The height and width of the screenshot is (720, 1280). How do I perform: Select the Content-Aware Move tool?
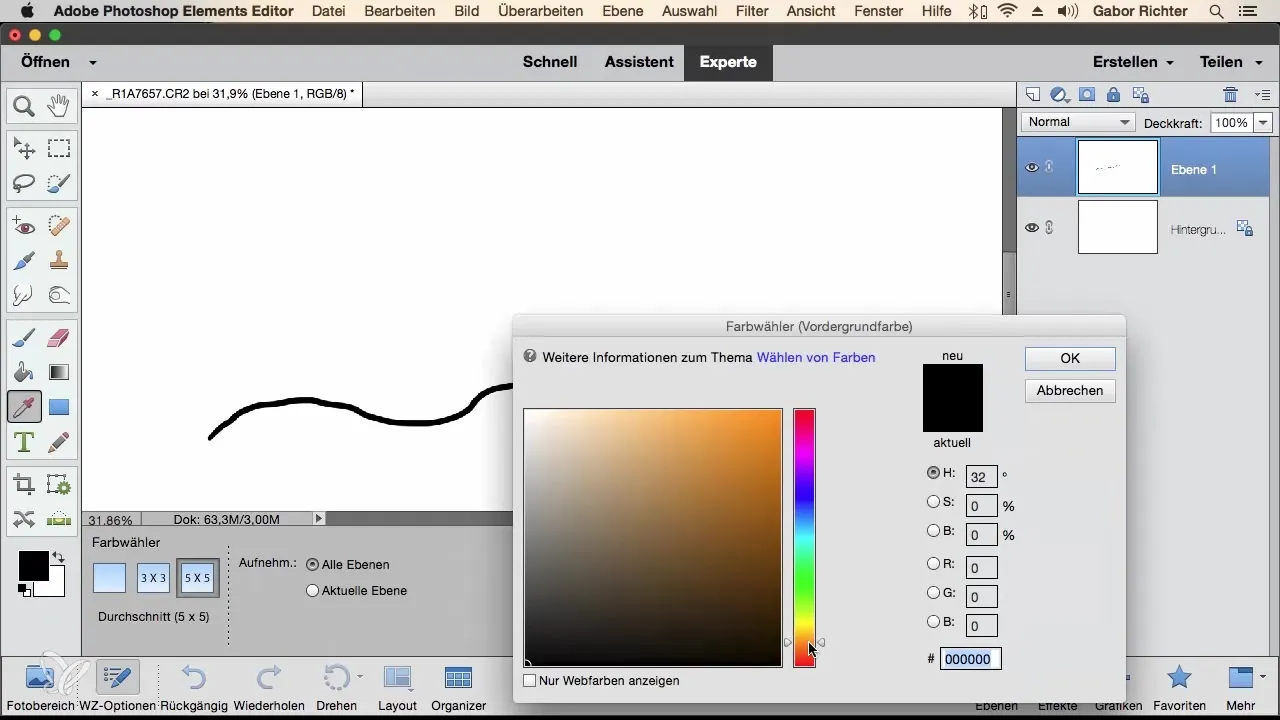coord(24,519)
